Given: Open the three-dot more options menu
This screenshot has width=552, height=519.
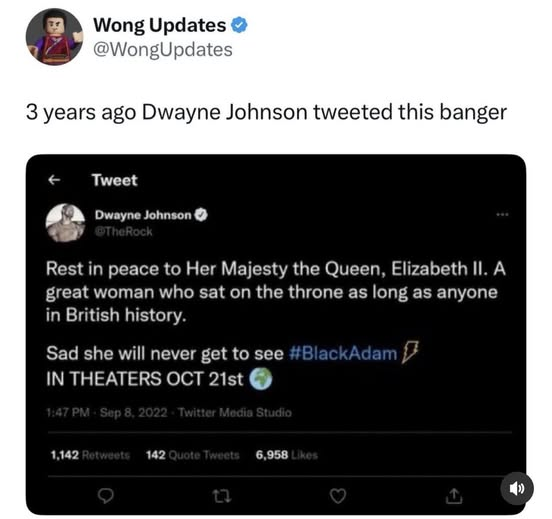Looking at the screenshot, I should (x=503, y=214).
